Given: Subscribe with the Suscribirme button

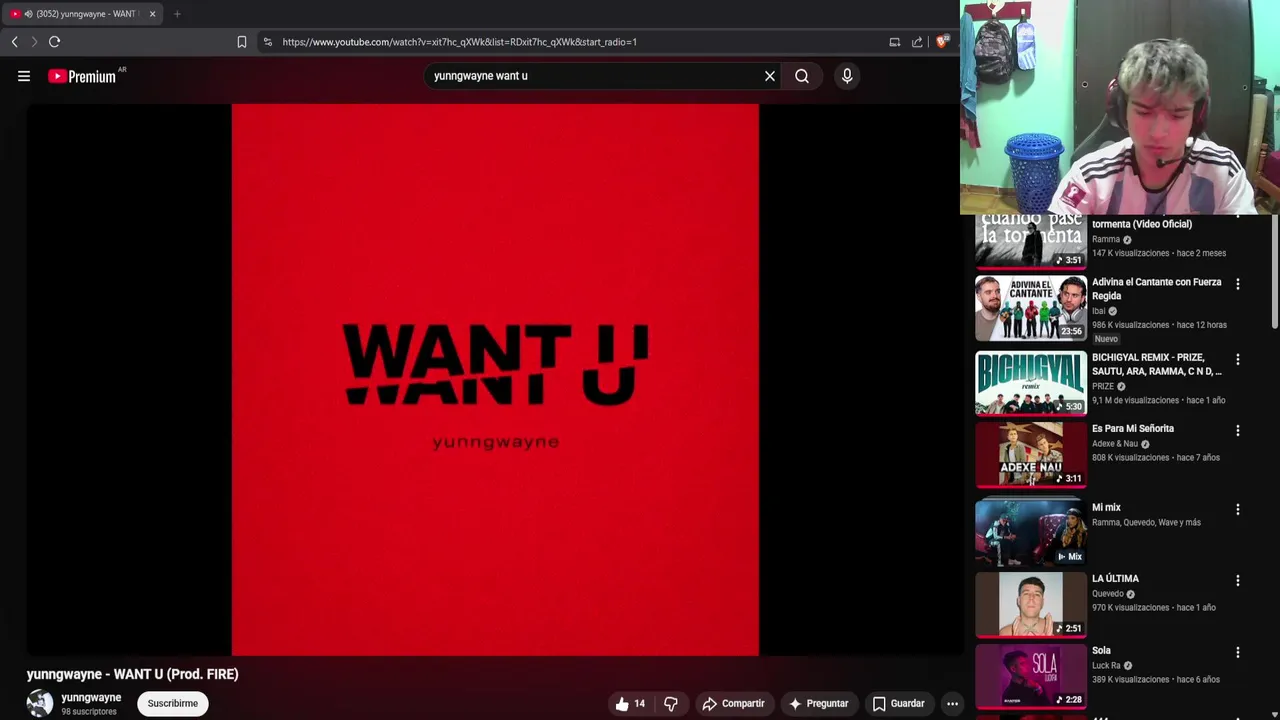Looking at the screenshot, I should 173,704.
